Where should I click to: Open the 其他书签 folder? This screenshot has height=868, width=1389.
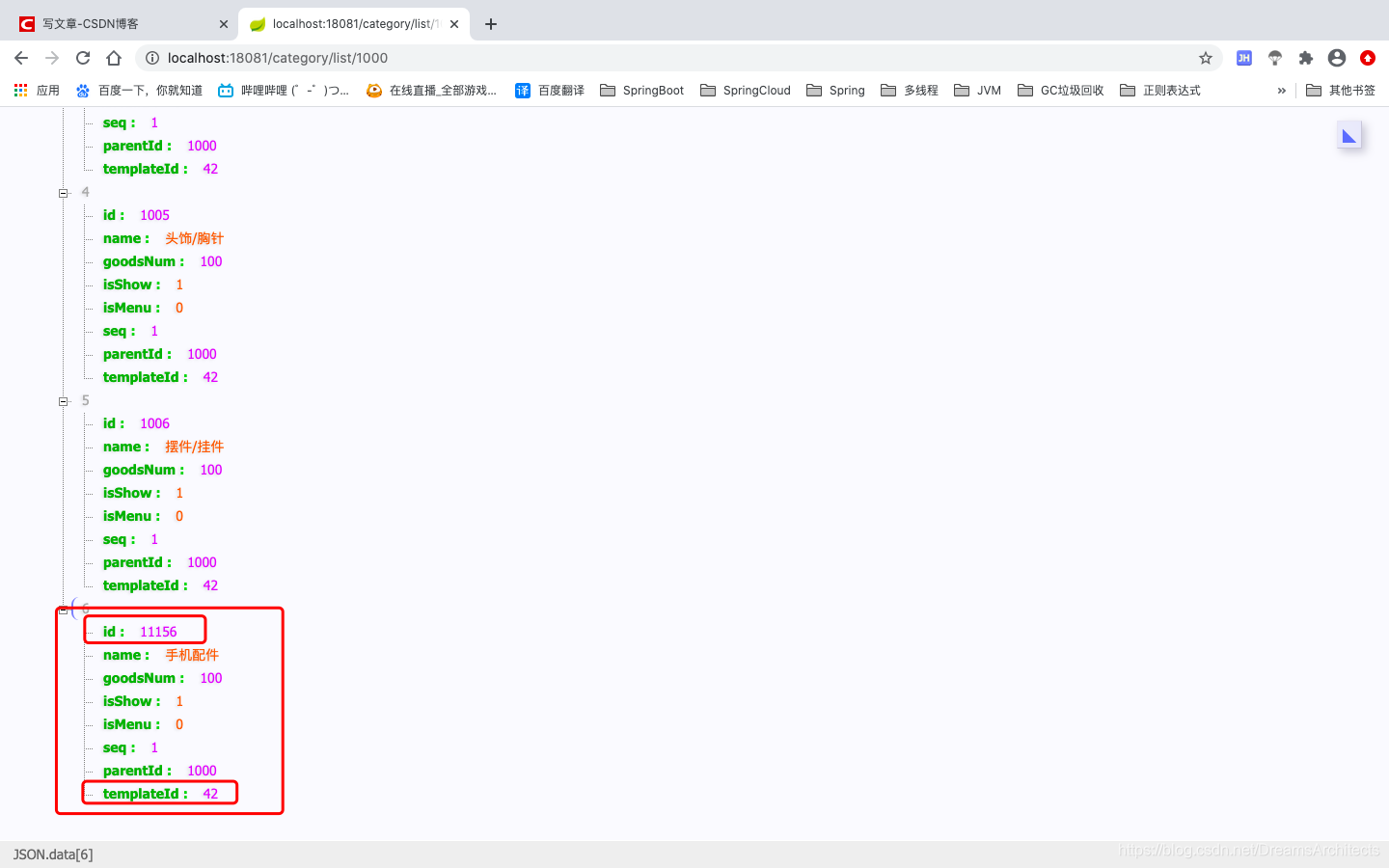[x=1341, y=90]
